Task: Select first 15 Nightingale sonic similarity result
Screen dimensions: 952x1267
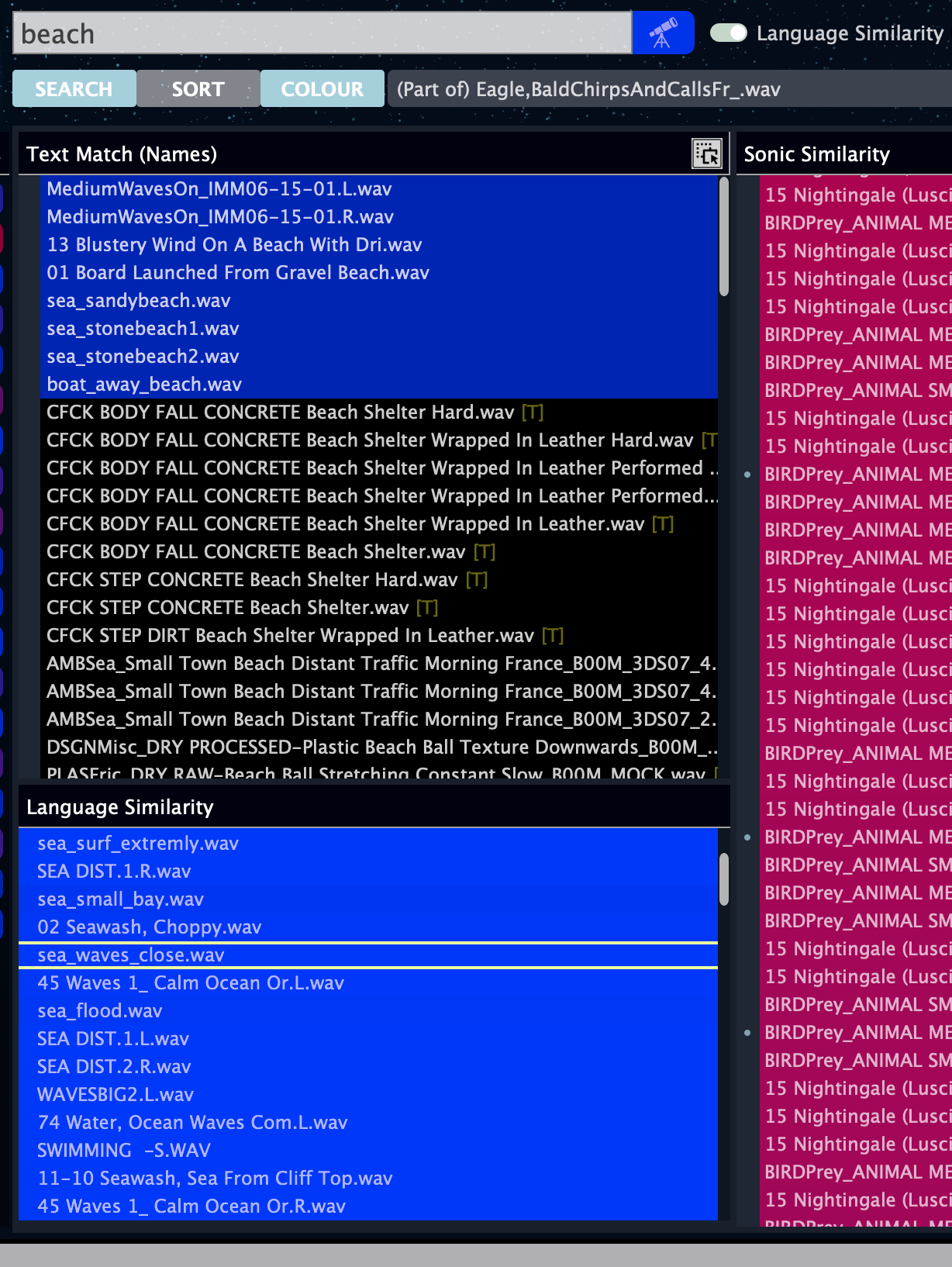Action: (857, 195)
